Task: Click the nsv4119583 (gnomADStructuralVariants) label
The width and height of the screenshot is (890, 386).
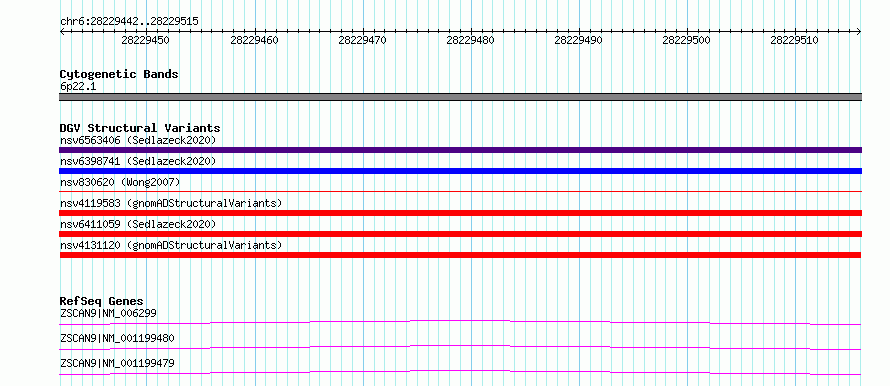Action: pos(171,203)
